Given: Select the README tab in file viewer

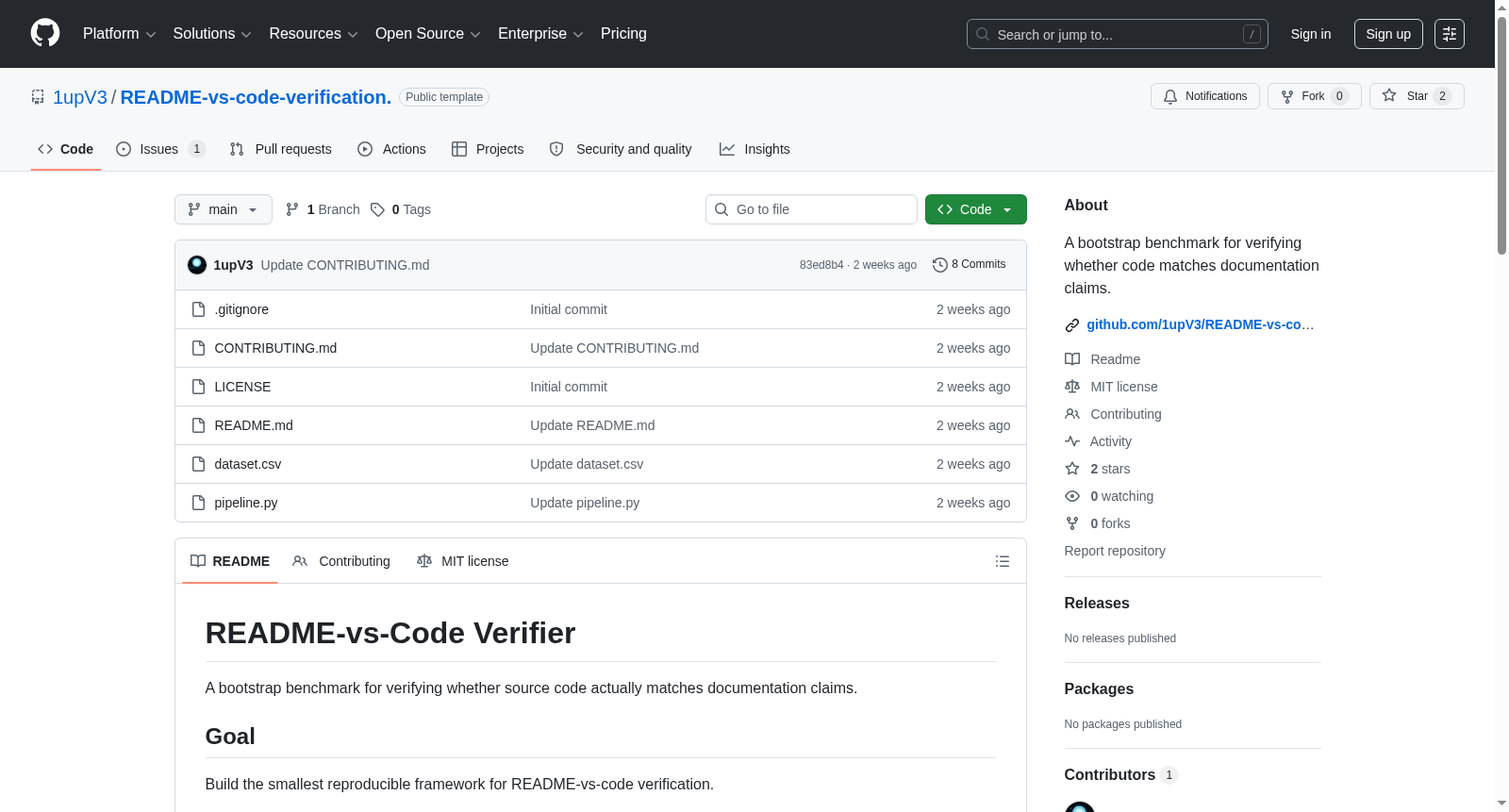Looking at the screenshot, I should (230, 561).
